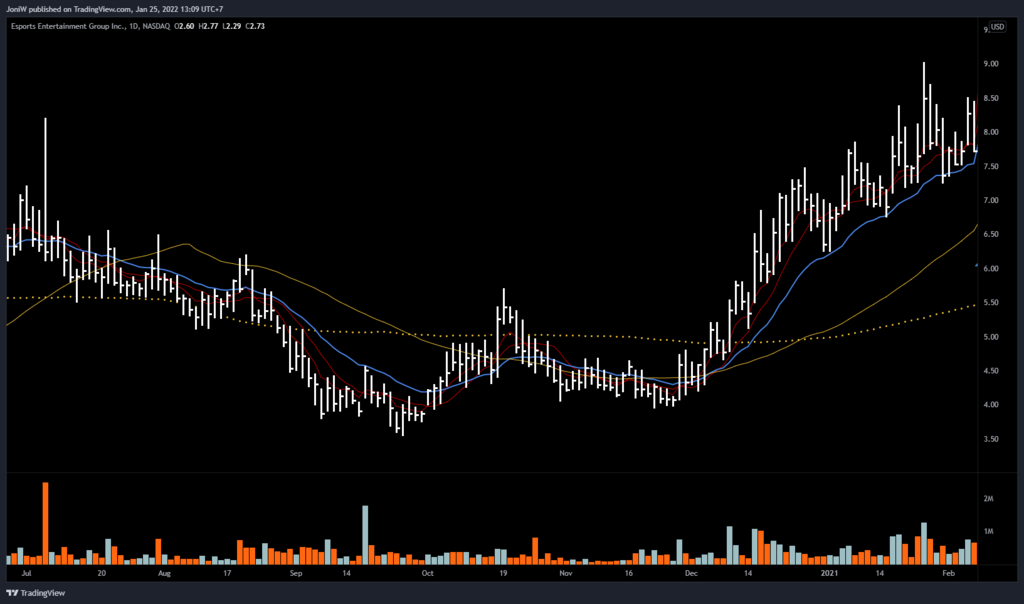Click the 5.00 price axis label
Image resolution: width=1024 pixels, height=604 pixels.
[x=993, y=337]
